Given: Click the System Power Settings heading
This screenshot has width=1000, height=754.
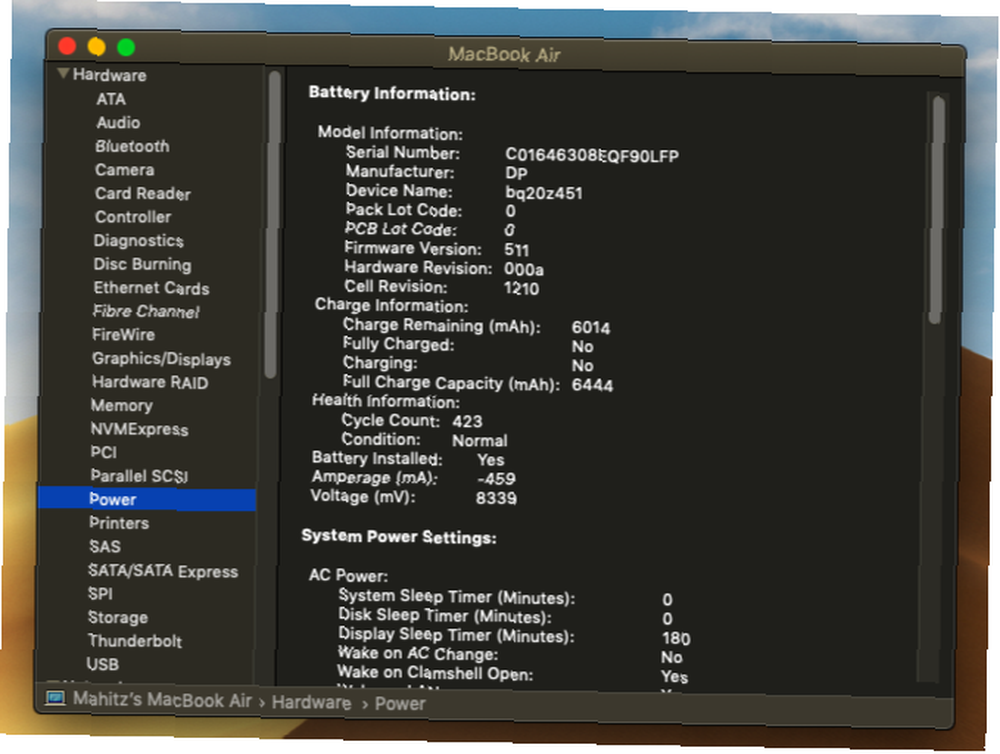Looking at the screenshot, I should (x=399, y=536).
